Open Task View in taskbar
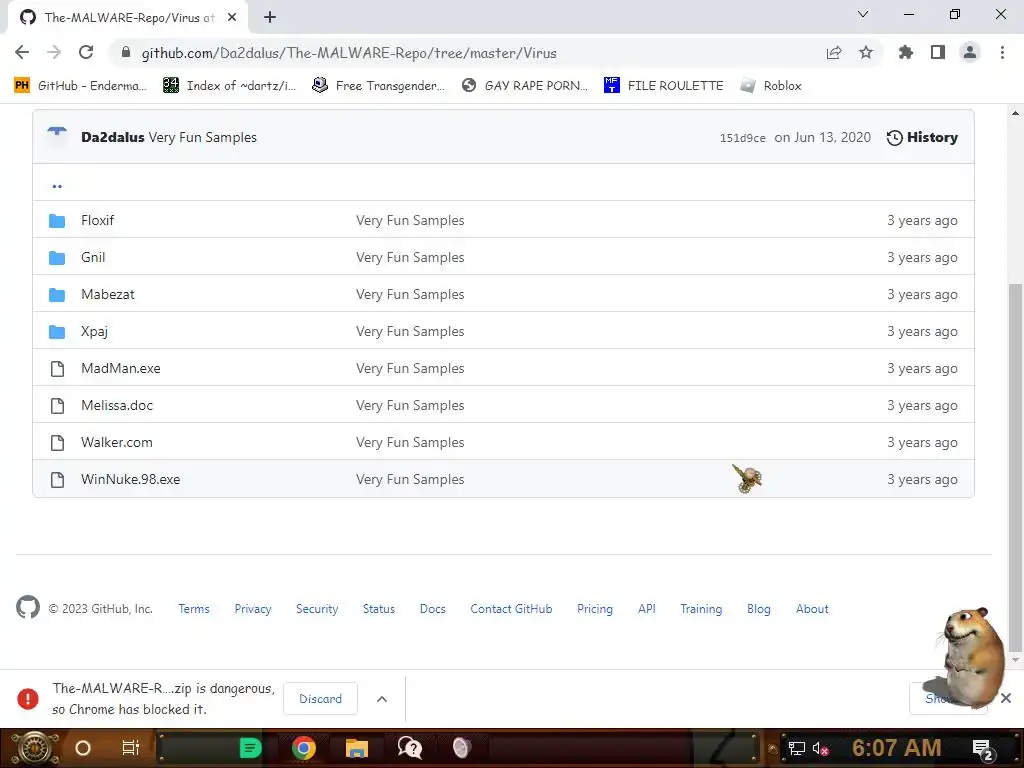 point(131,748)
